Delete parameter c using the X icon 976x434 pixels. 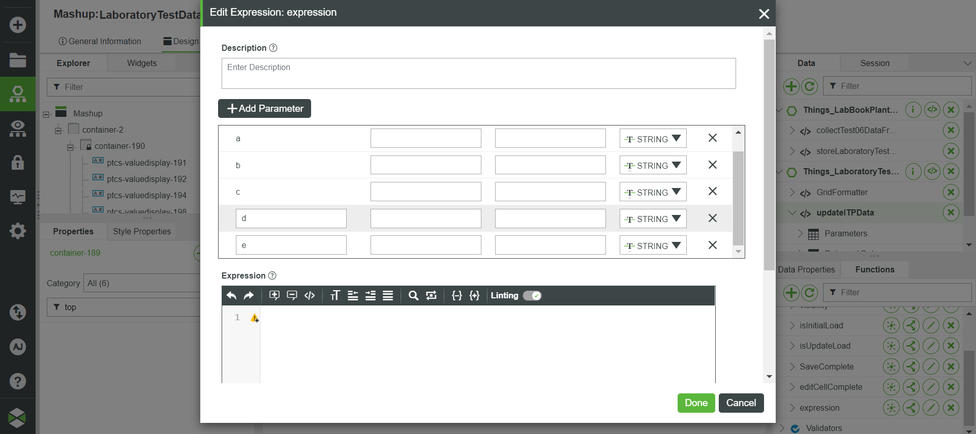tap(713, 192)
